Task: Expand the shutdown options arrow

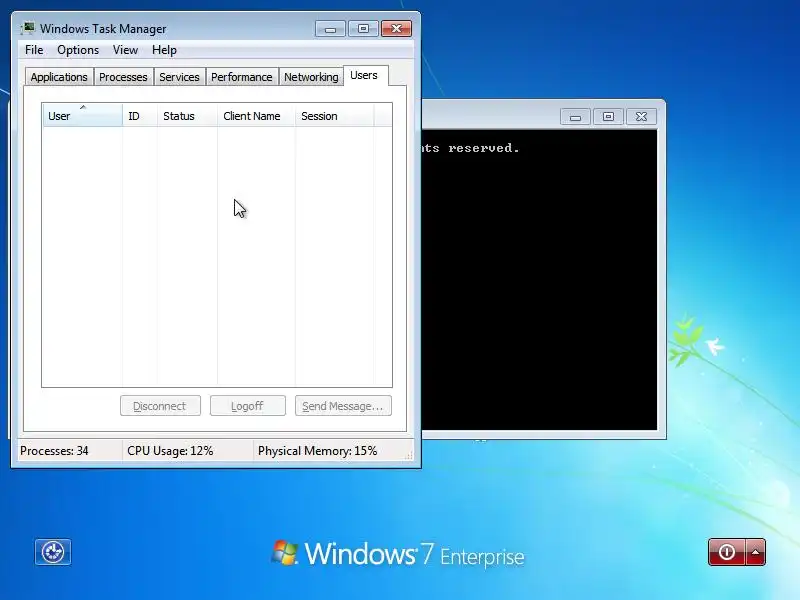Action: [756, 552]
